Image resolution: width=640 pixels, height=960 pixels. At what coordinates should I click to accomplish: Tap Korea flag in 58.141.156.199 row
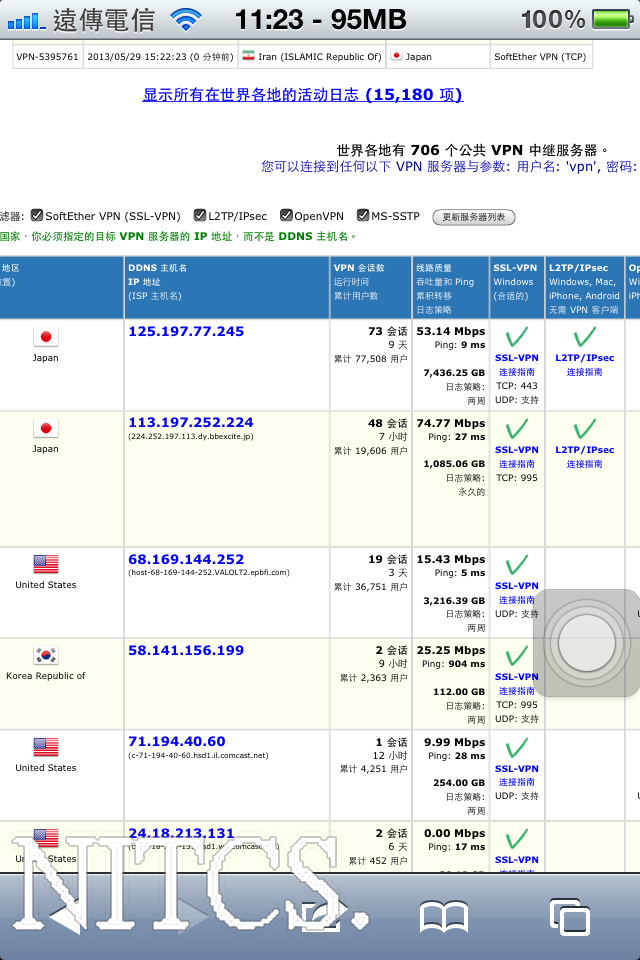[x=46, y=655]
